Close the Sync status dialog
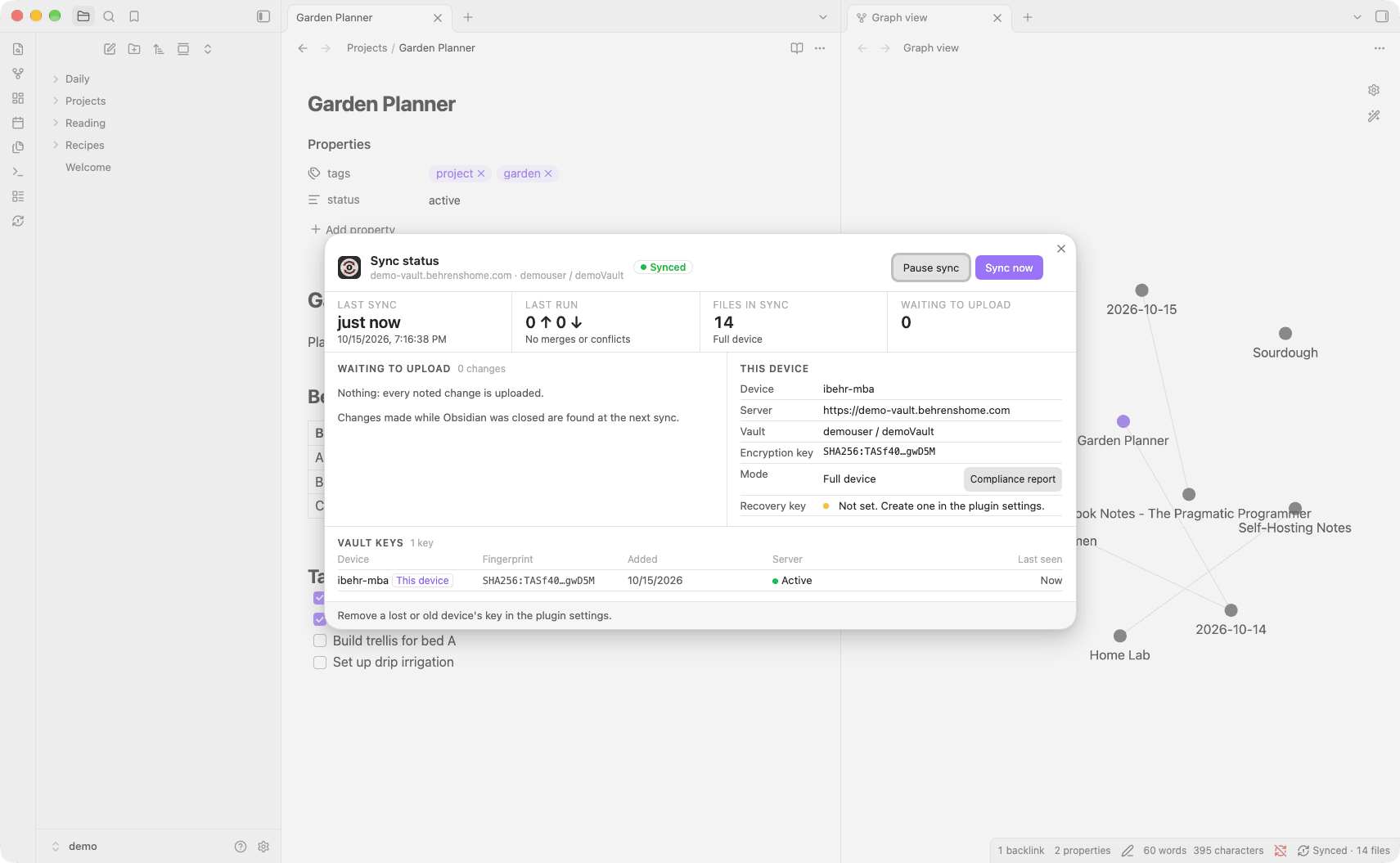The height and width of the screenshot is (863, 1400). (x=1061, y=249)
